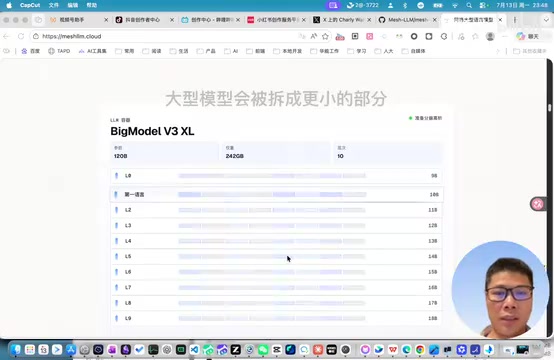Expand the 自媒体 bookmark folder

pos(413,51)
